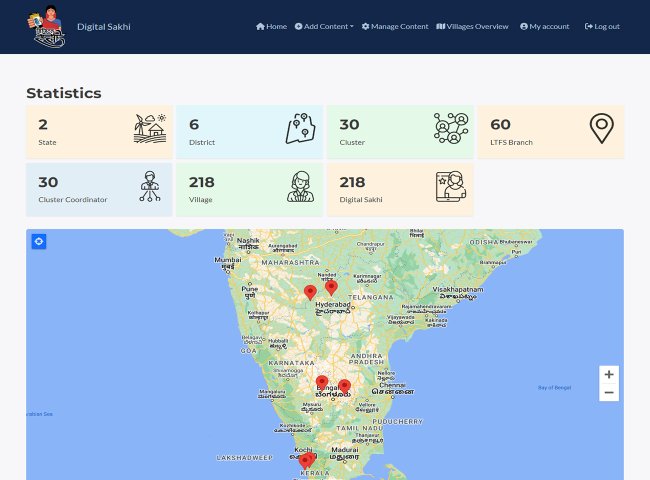Log out of Digital Sakhi
This screenshot has width=650, height=480.
click(602, 27)
